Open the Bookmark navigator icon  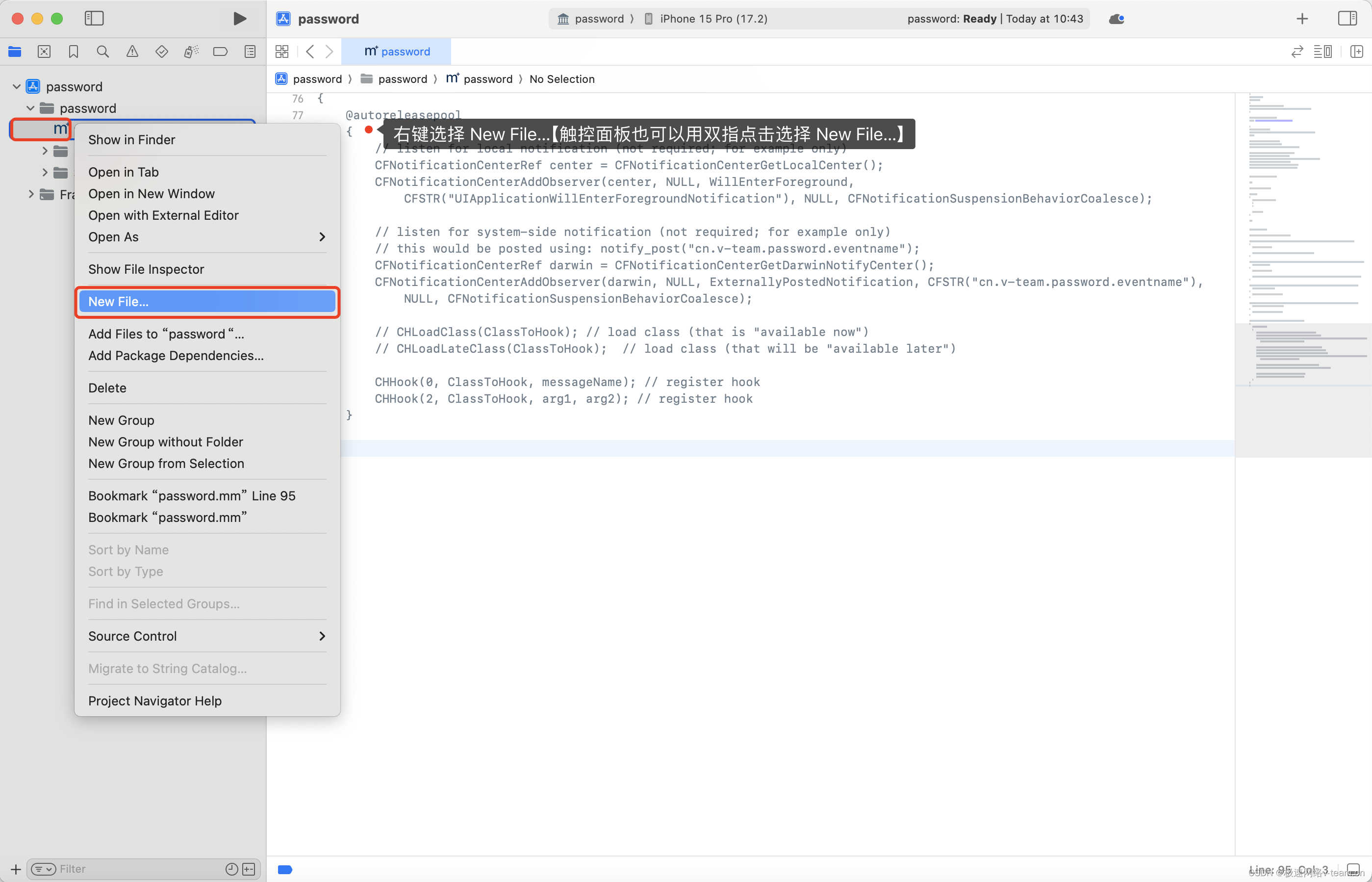(73, 52)
